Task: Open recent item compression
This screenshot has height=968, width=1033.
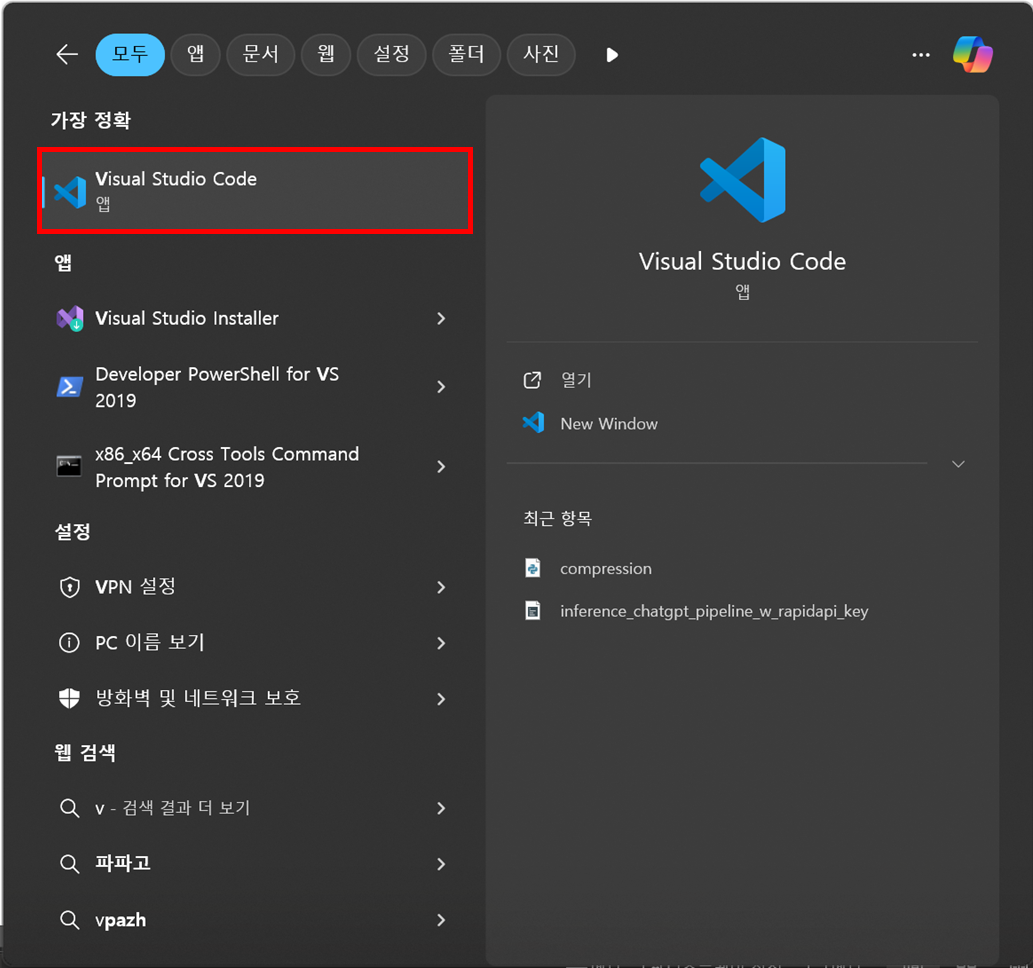Action: 605,569
